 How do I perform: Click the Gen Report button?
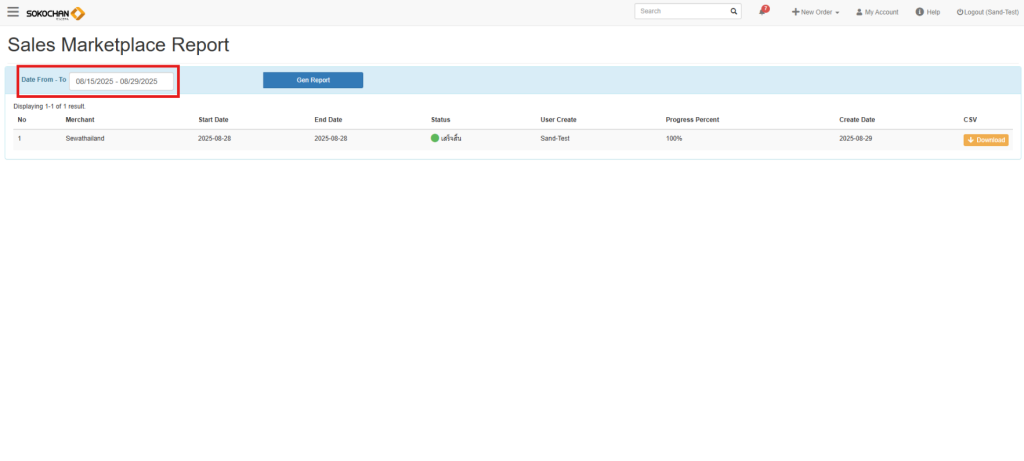(313, 80)
